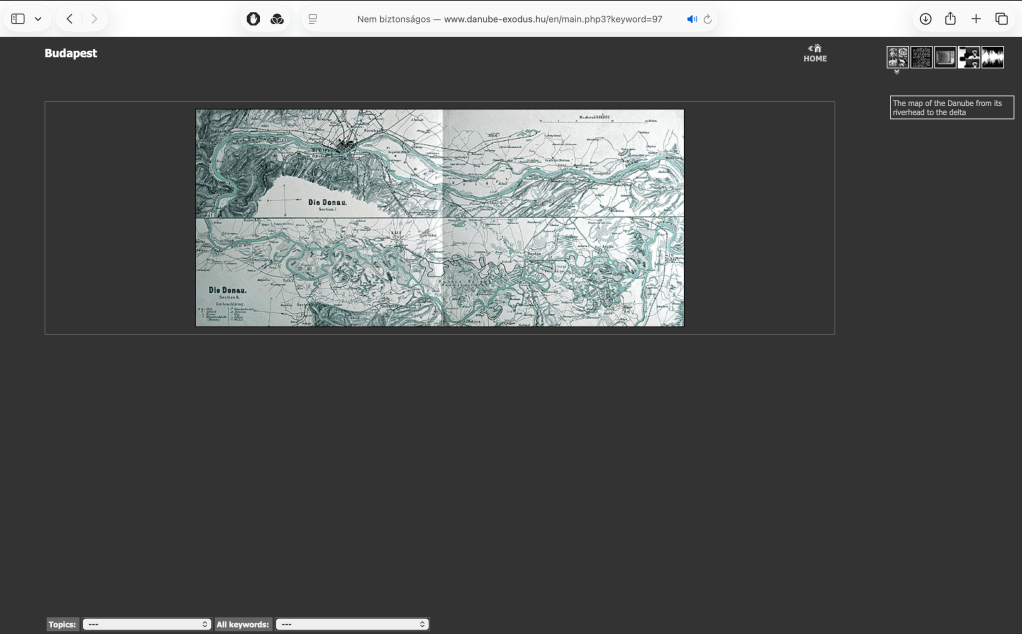
Task: Click the Danube map caption box
Action: point(952,108)
